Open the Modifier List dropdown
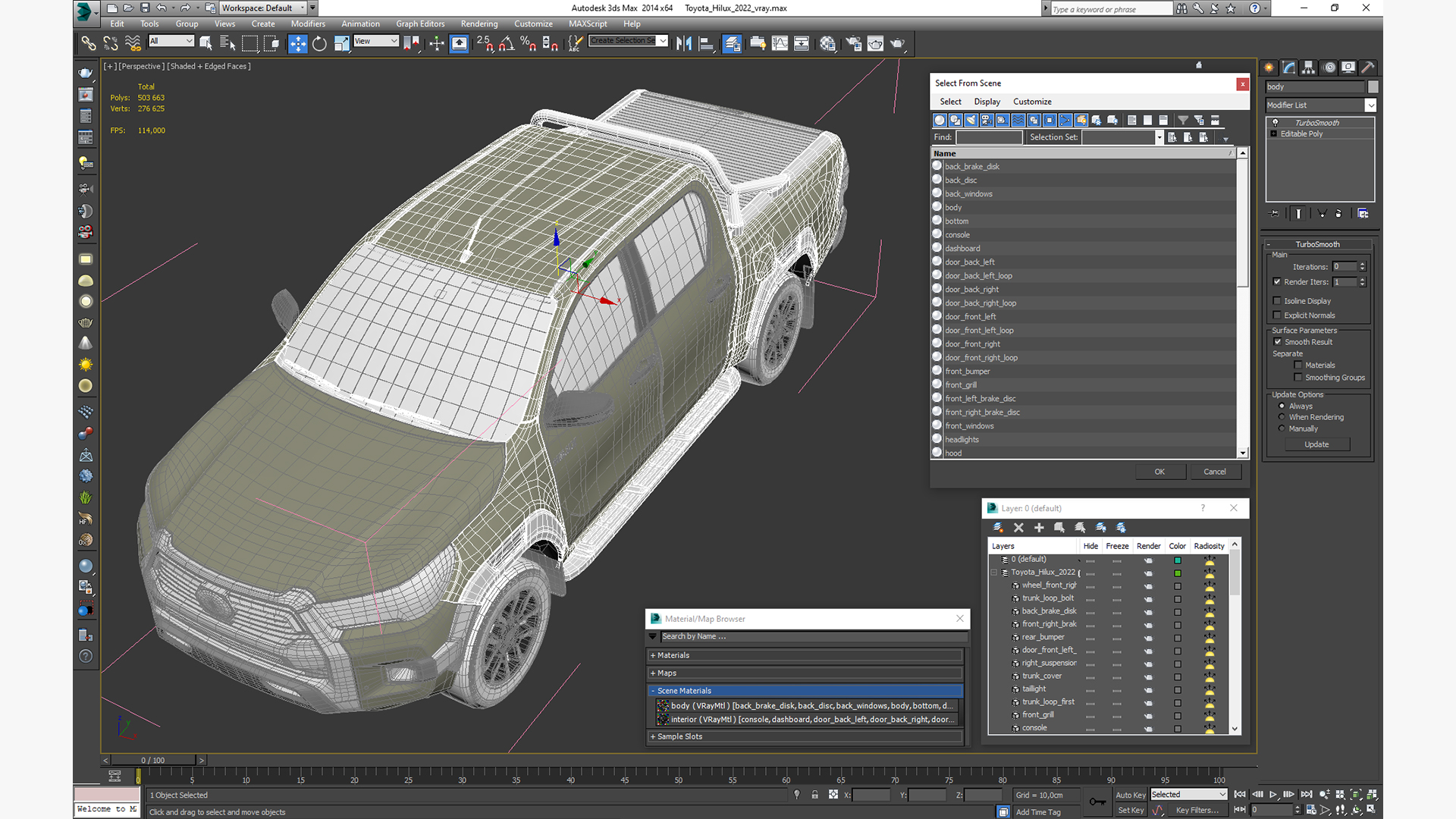 pyautogui.click(x=1370, y=105)
